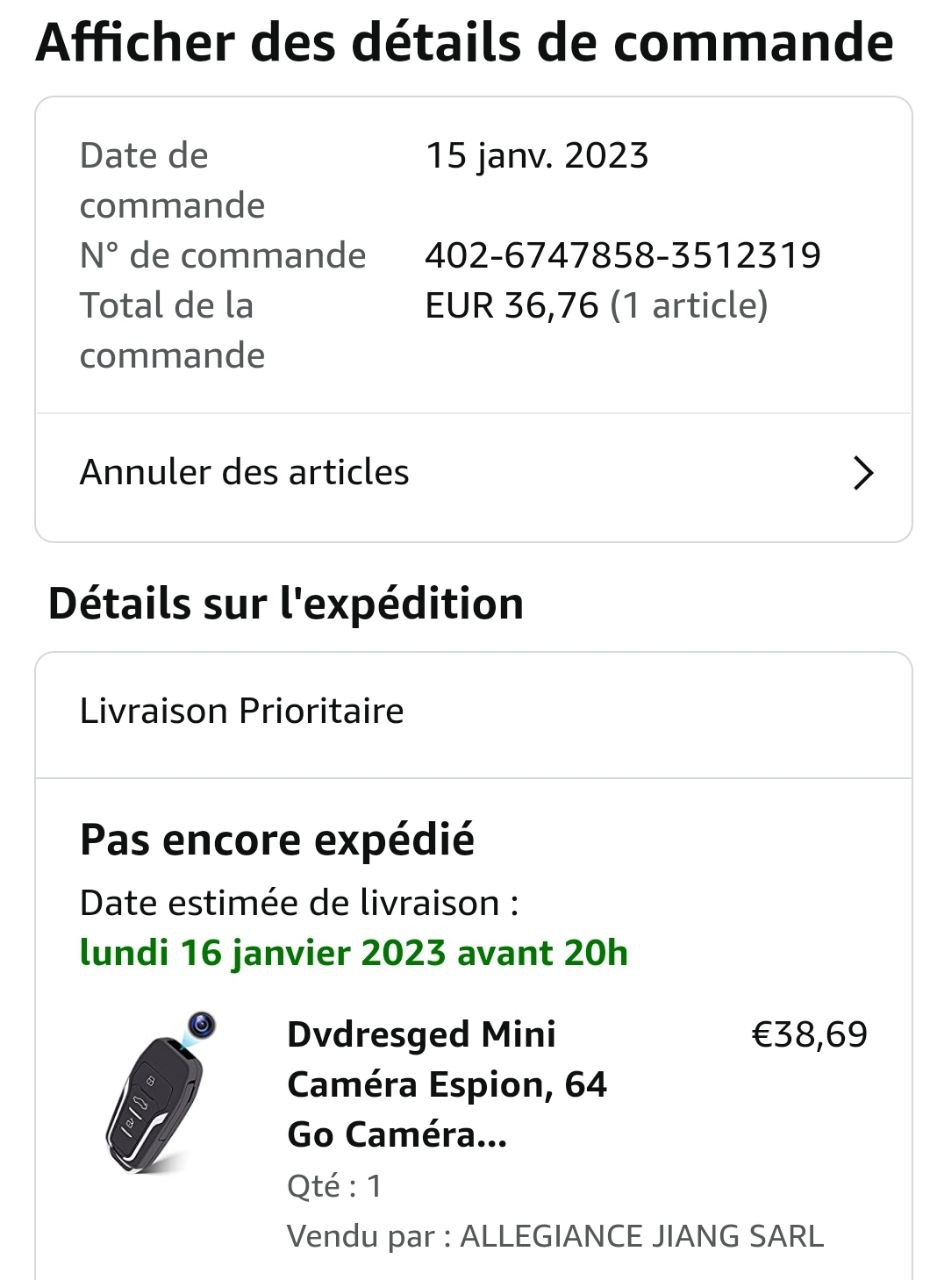Screen dimensions: 947x1280
Task: Click the N° de commande label
Action: 222,256
